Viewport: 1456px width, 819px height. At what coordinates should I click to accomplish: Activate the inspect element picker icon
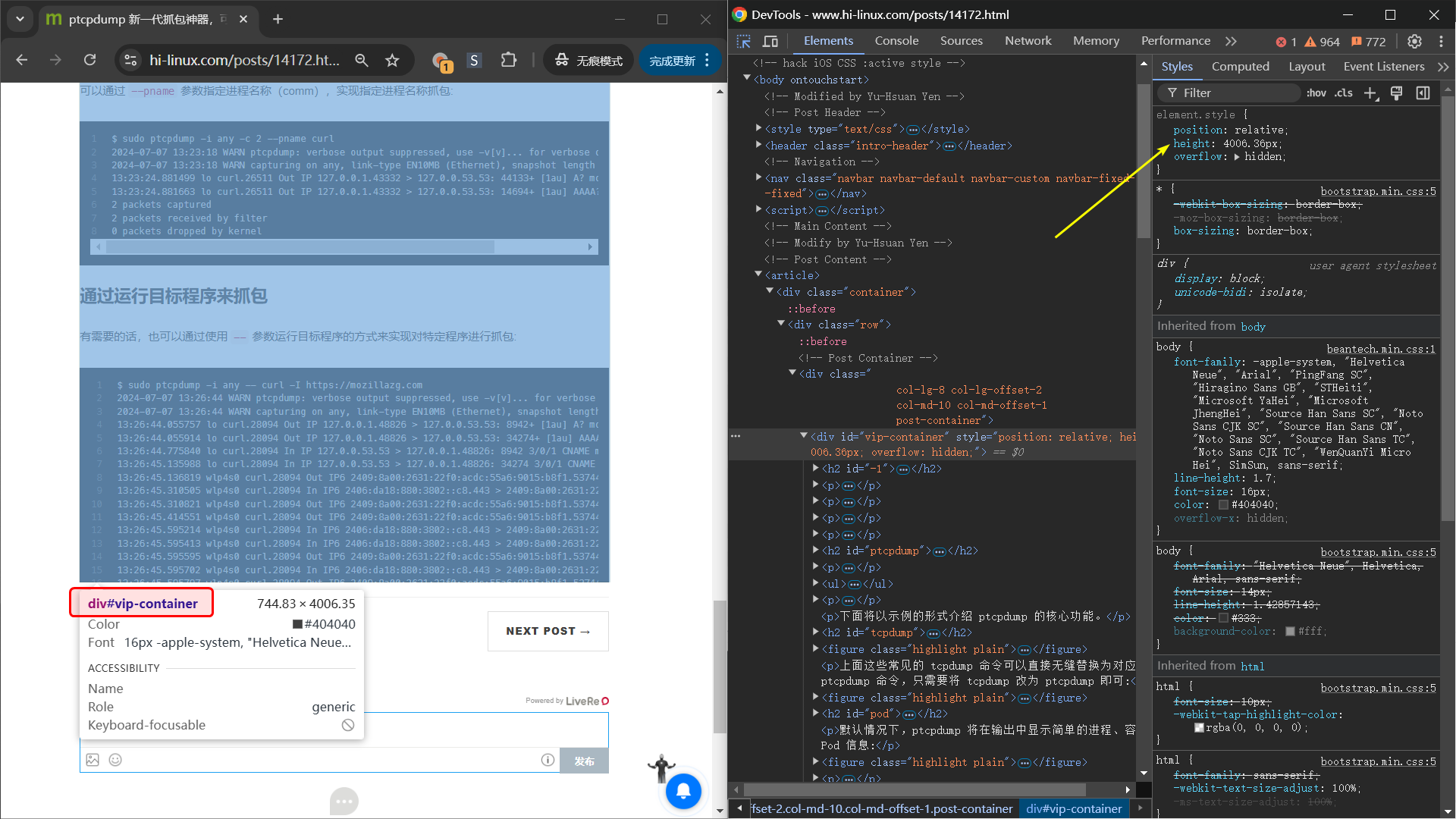click(743, 42)
